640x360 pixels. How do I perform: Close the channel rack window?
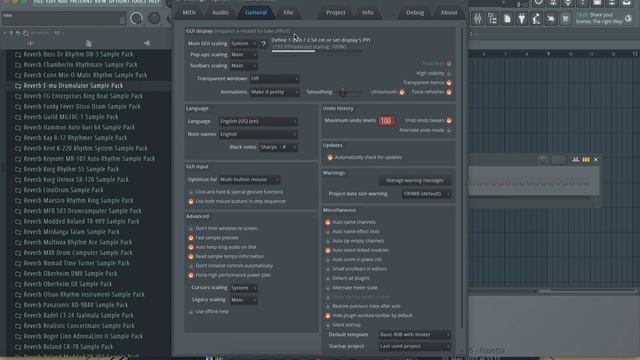[x=596, y=160]
